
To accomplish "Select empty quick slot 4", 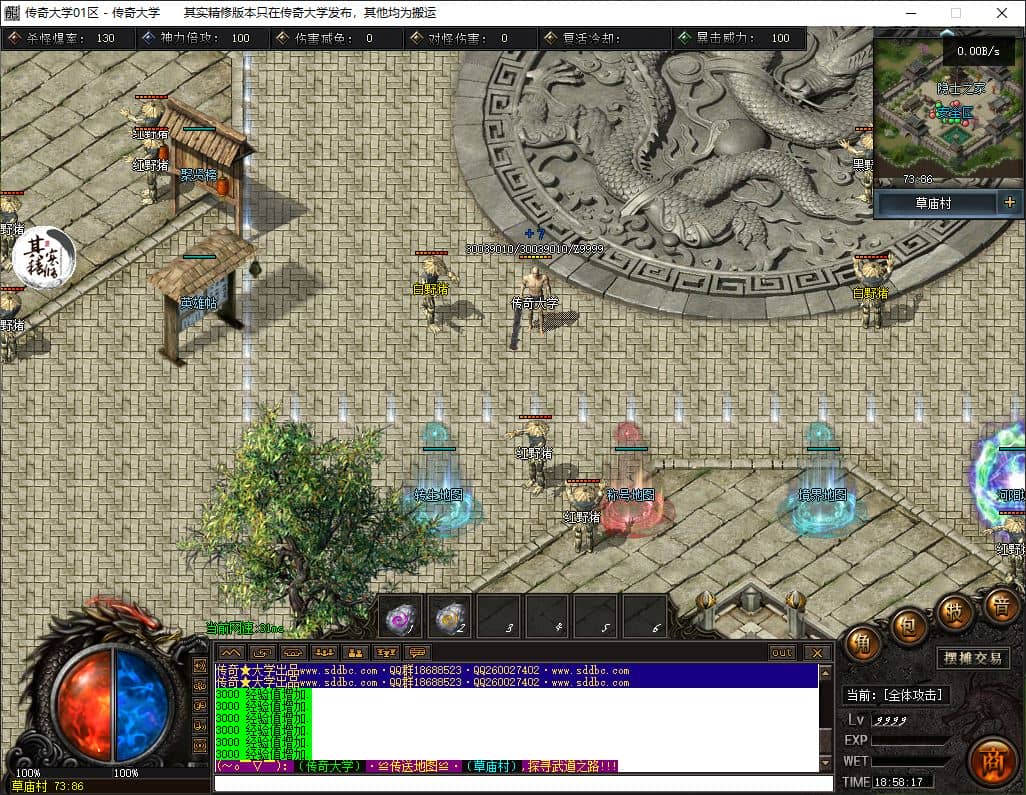I will tap(547, 617).
